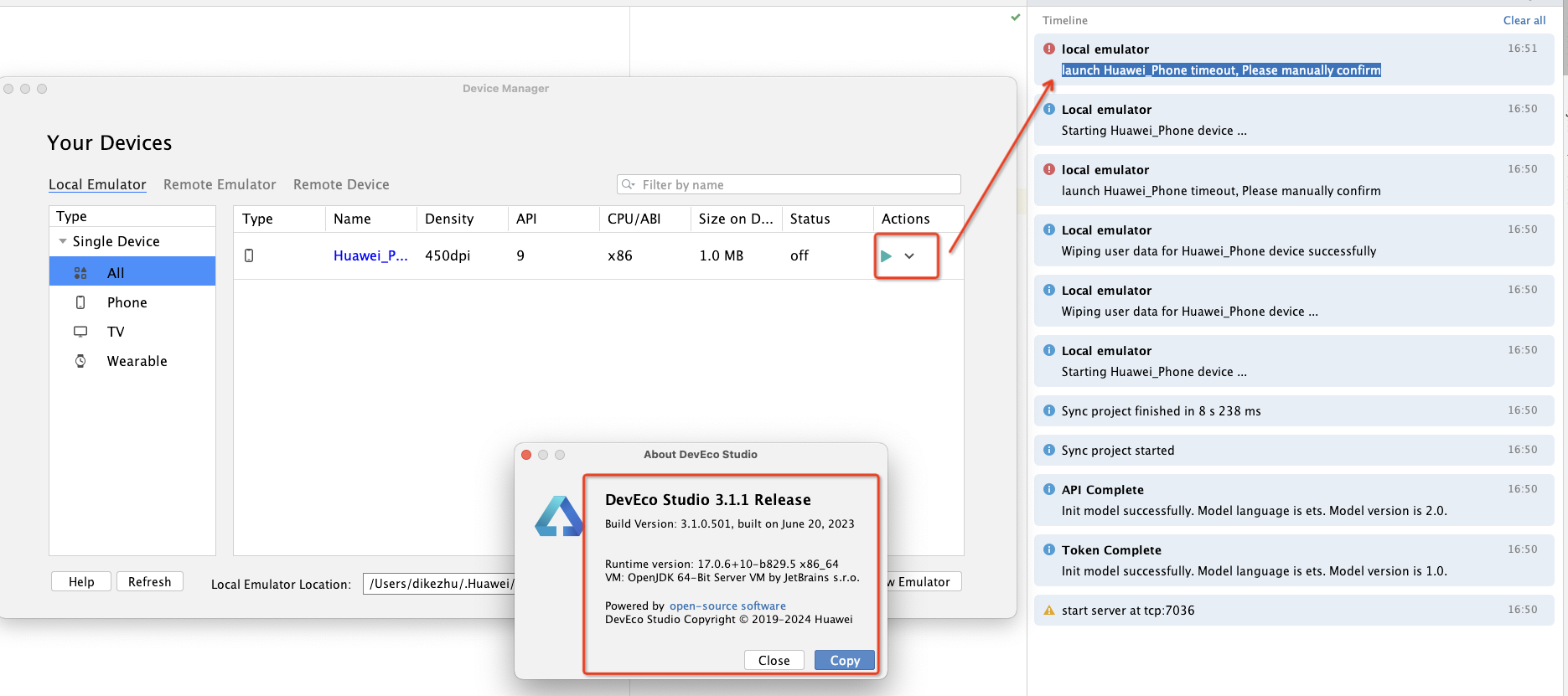Viewport: 1568px width, 696px height.
Task: Click the Filter by name search field
Action: 796,184
